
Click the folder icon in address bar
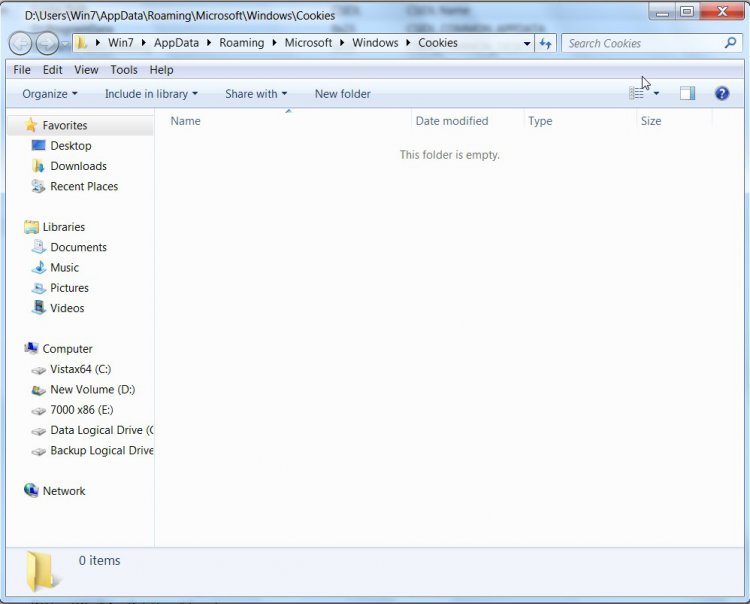click(x=82, y=43)
